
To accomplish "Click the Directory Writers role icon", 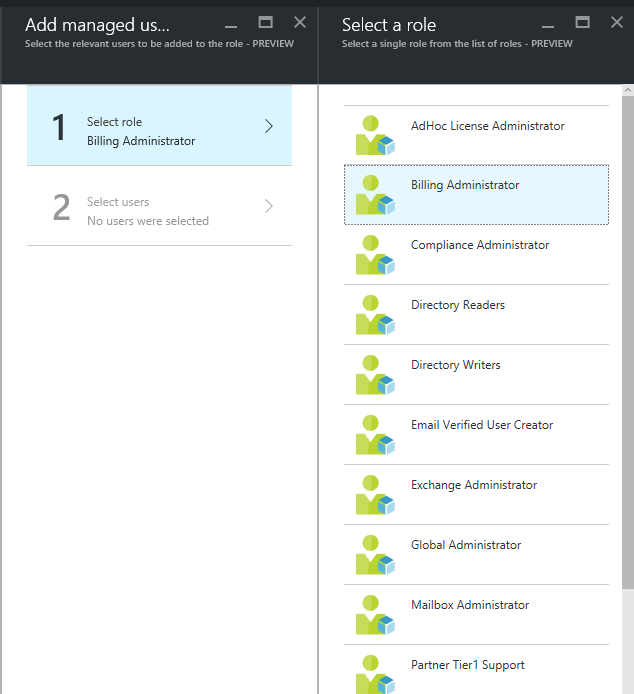I will [x=375, y=375].
